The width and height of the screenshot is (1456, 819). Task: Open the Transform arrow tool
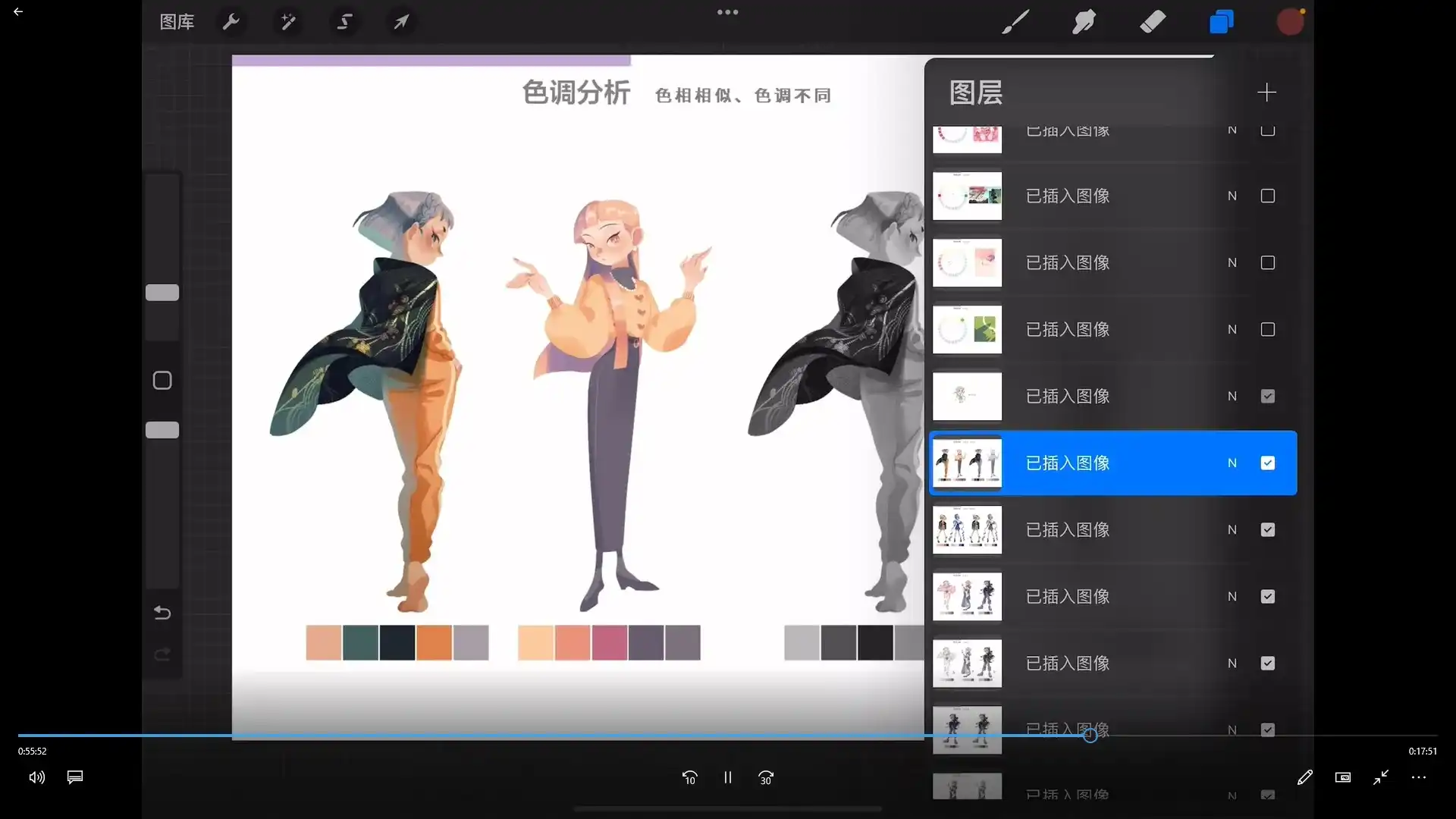pos(402,21)
